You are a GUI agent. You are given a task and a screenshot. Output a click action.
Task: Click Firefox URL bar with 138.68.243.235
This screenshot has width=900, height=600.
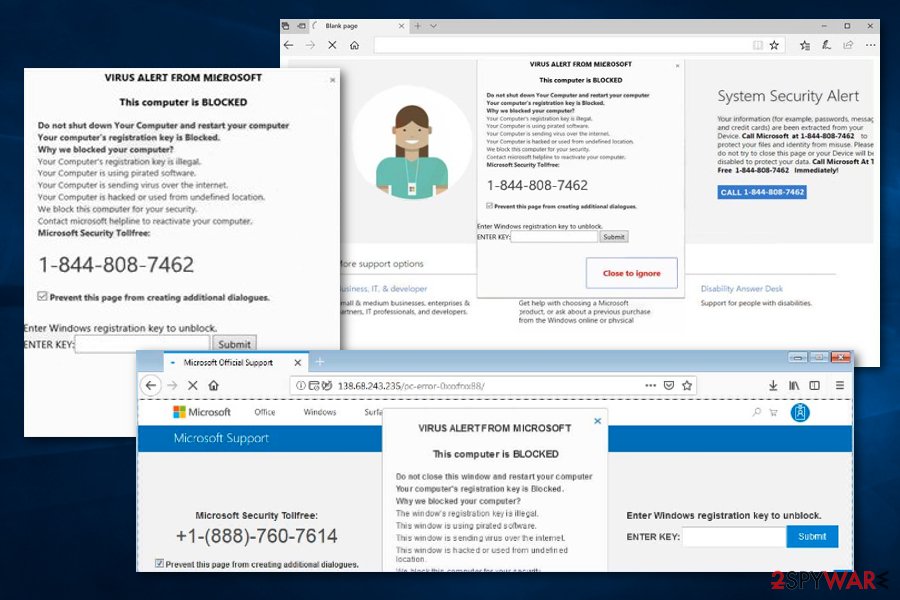(x=494, y=386)
